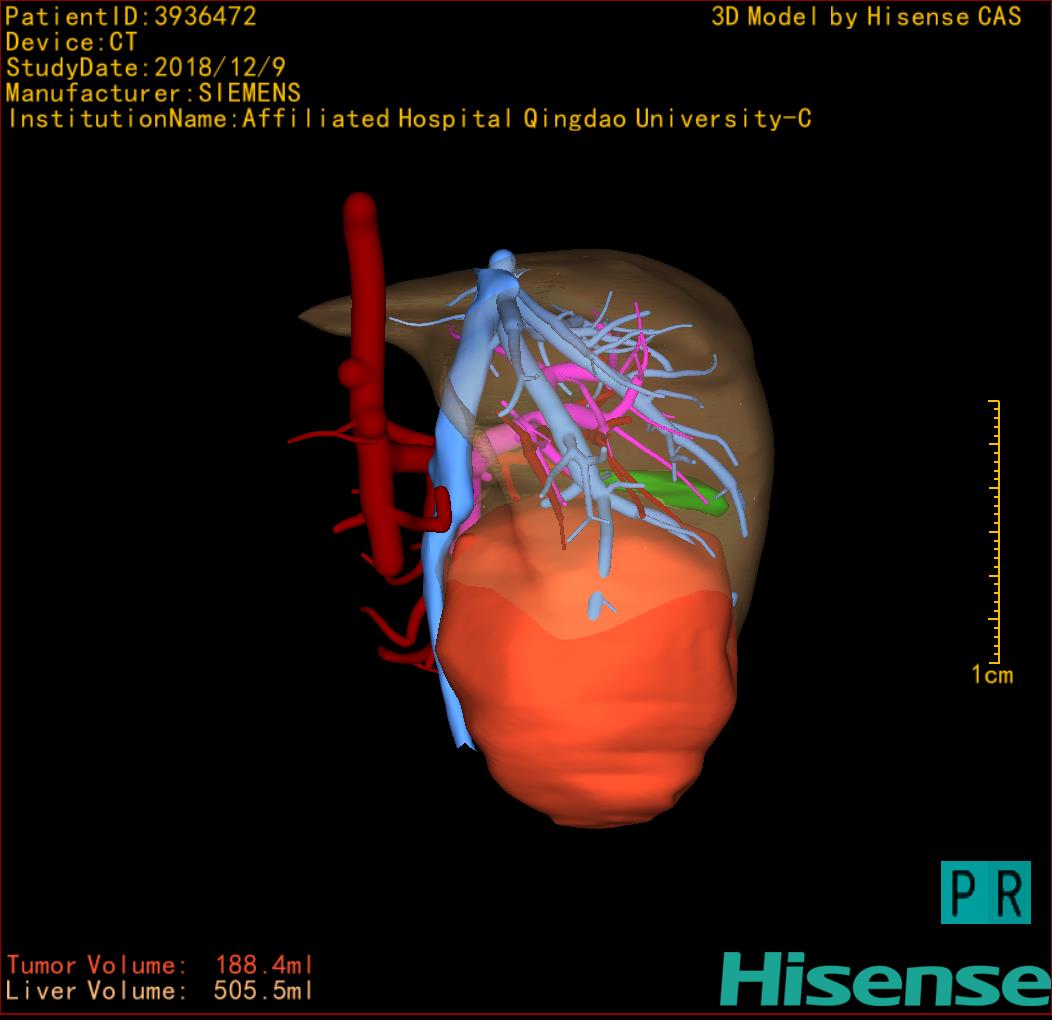Click the InstitutionName overlay text
The width and height of the screenshot is (1052, 1020).
[409, 119]
